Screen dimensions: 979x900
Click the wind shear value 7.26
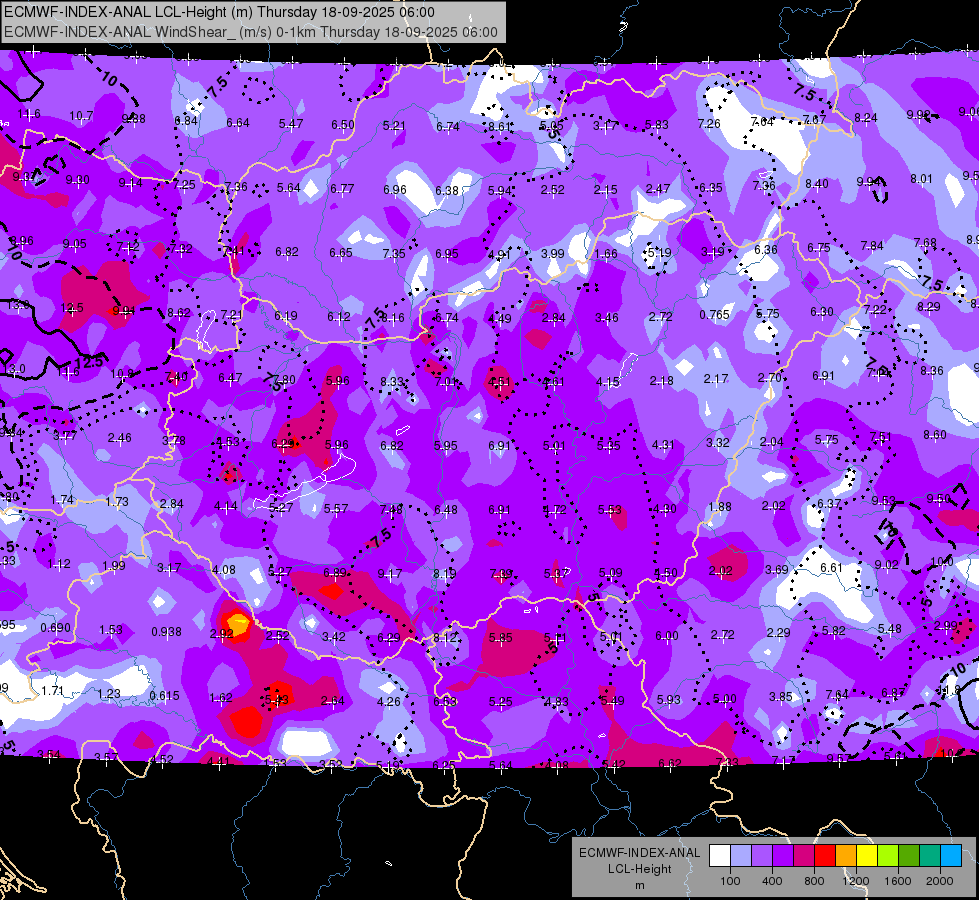coord(709,124)
